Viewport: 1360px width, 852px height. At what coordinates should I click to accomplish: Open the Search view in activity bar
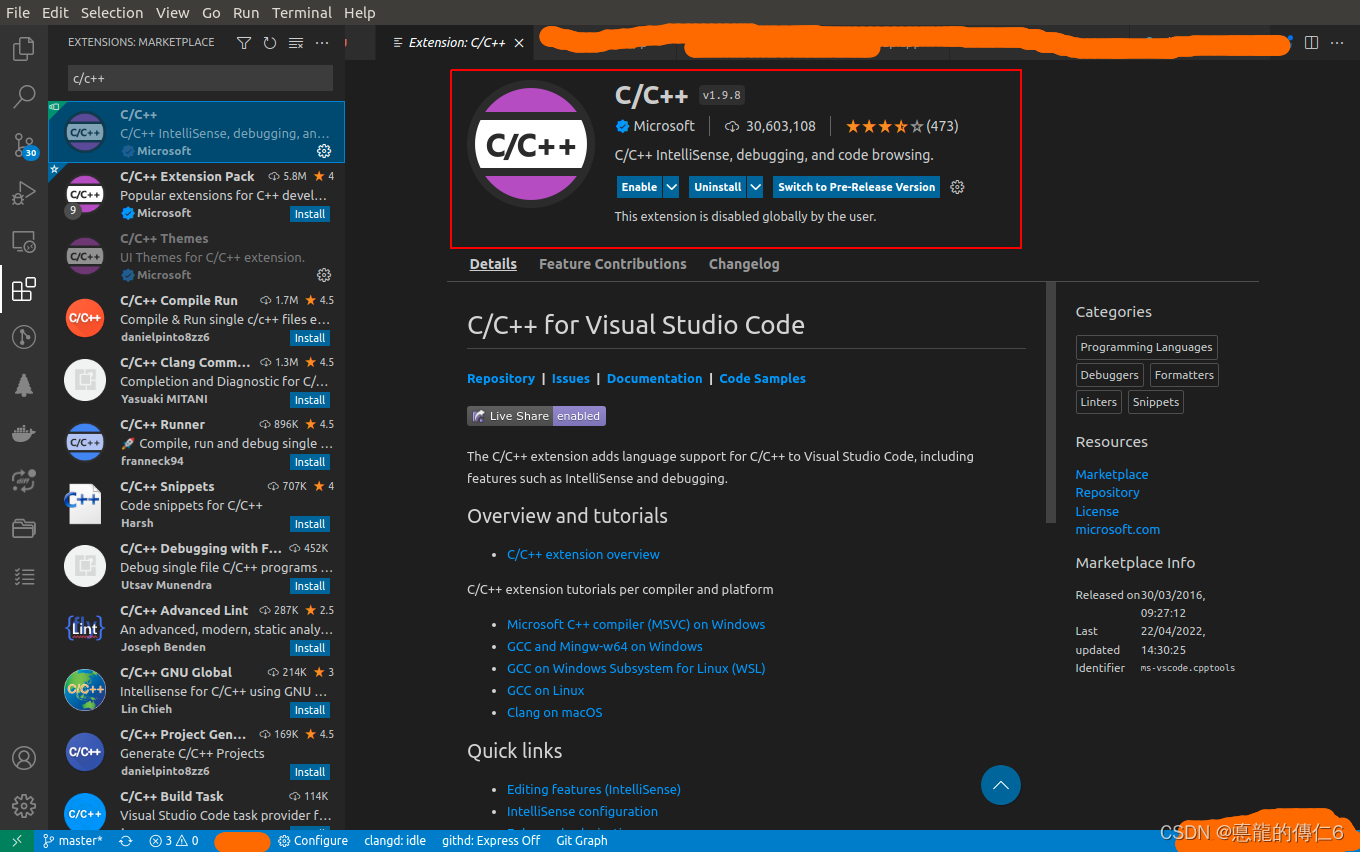coord(24,97)
